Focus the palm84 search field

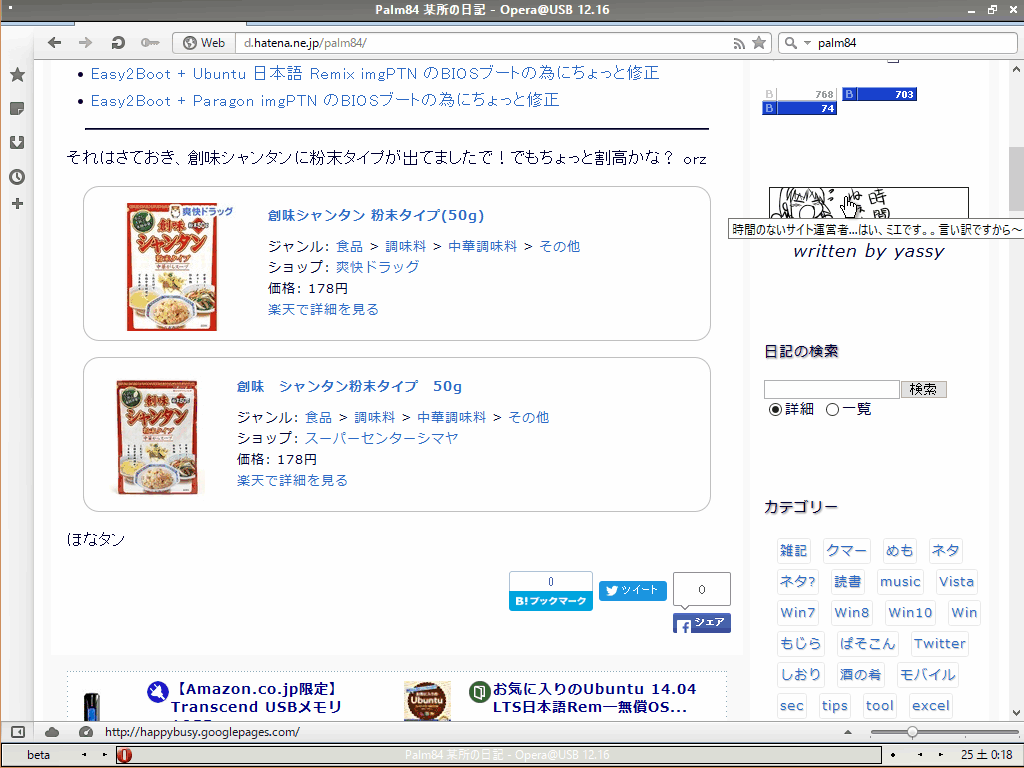(915, 43)
